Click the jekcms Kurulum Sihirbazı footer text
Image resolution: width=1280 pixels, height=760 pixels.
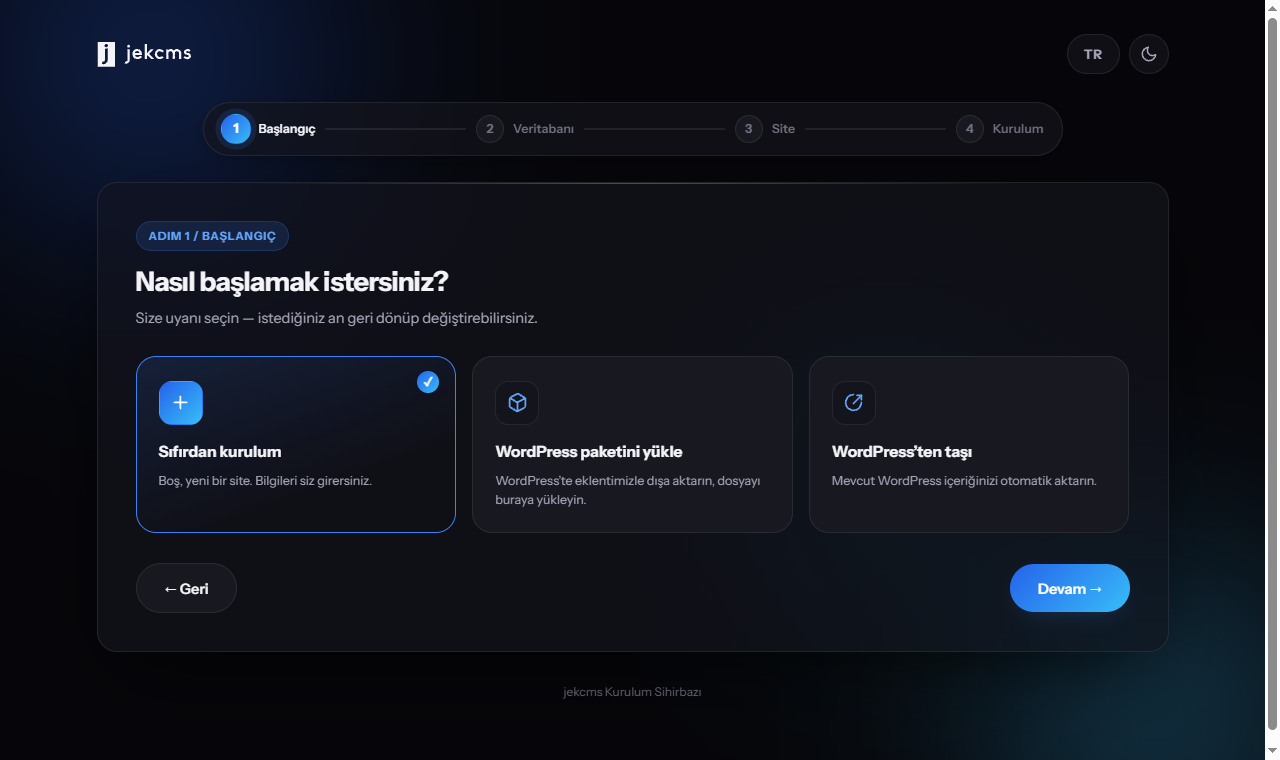point(632,692)
